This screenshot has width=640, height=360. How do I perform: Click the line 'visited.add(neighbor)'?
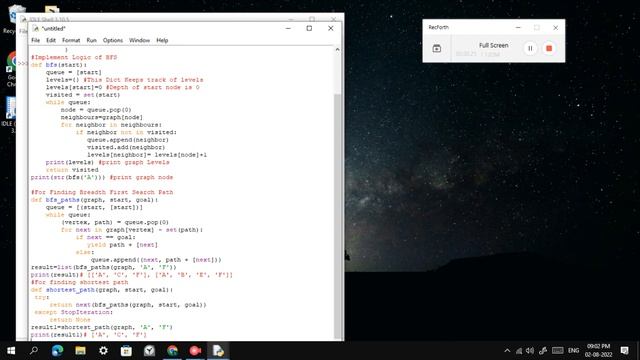pos(126,147)
